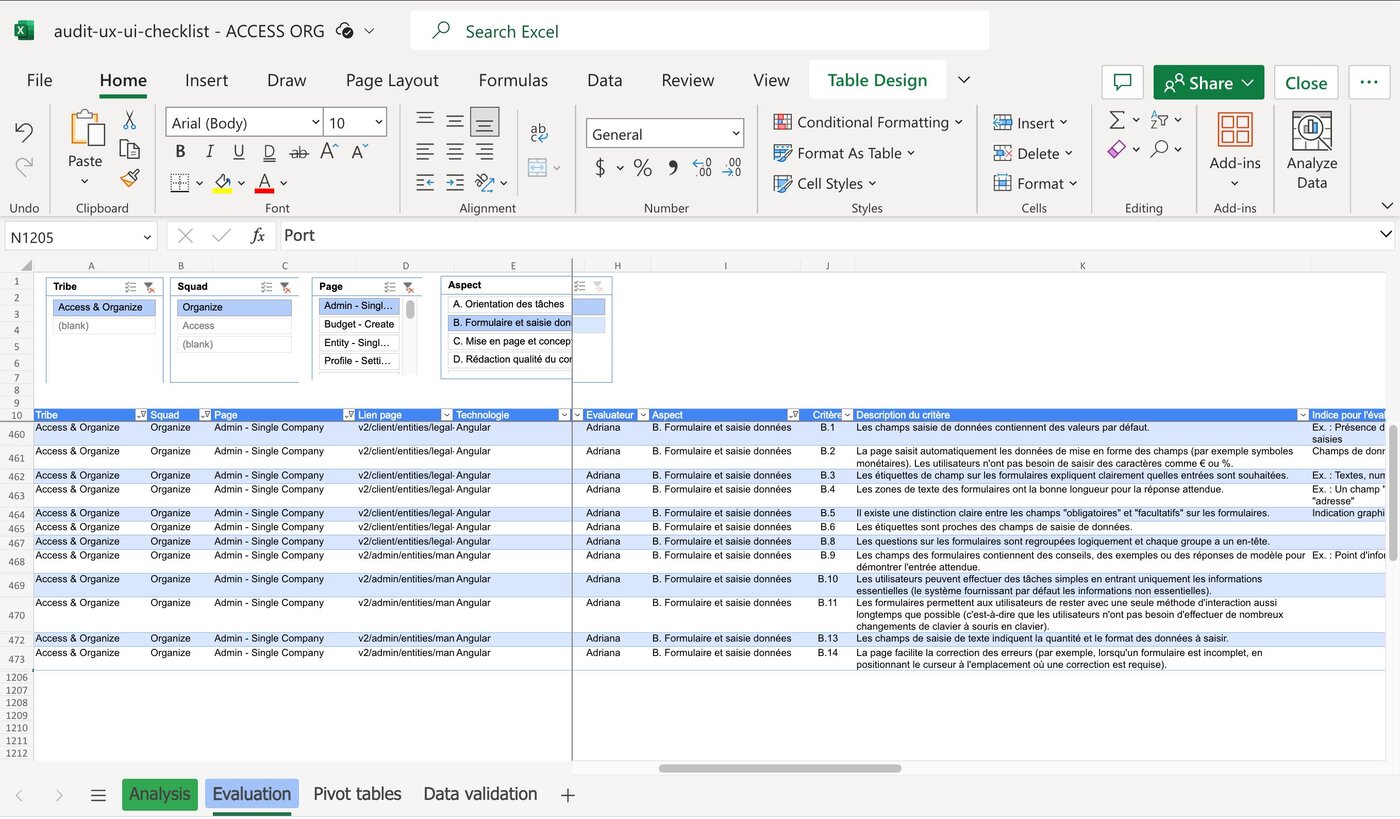Click the Decrease Decimal icon

pyautogui.click(x=732, y=168)
